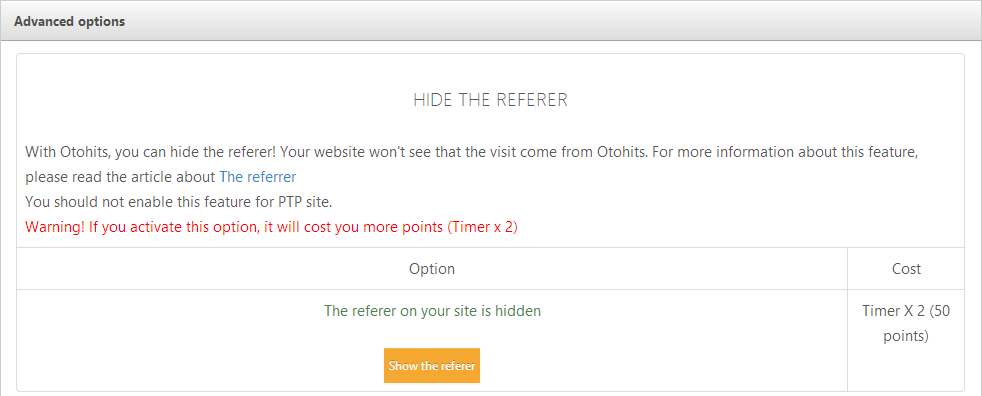The image size is (982, 396).
Task: Click the HIDE THE REFERER heading
Action: 490,100
